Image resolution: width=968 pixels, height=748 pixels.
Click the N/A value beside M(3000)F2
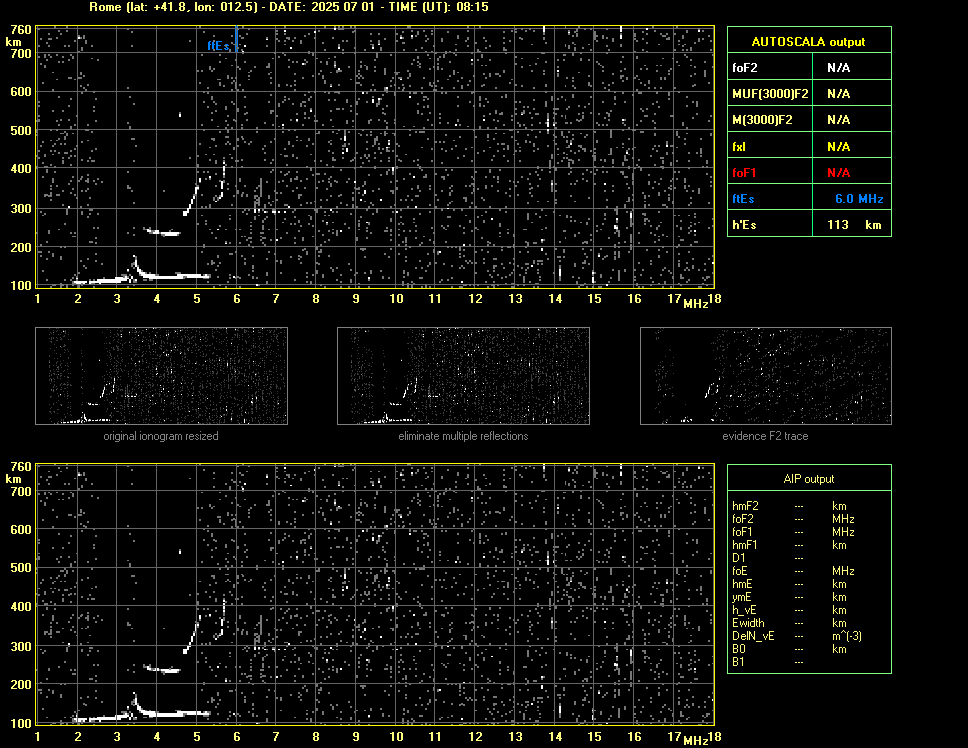[x=838, y=120]
